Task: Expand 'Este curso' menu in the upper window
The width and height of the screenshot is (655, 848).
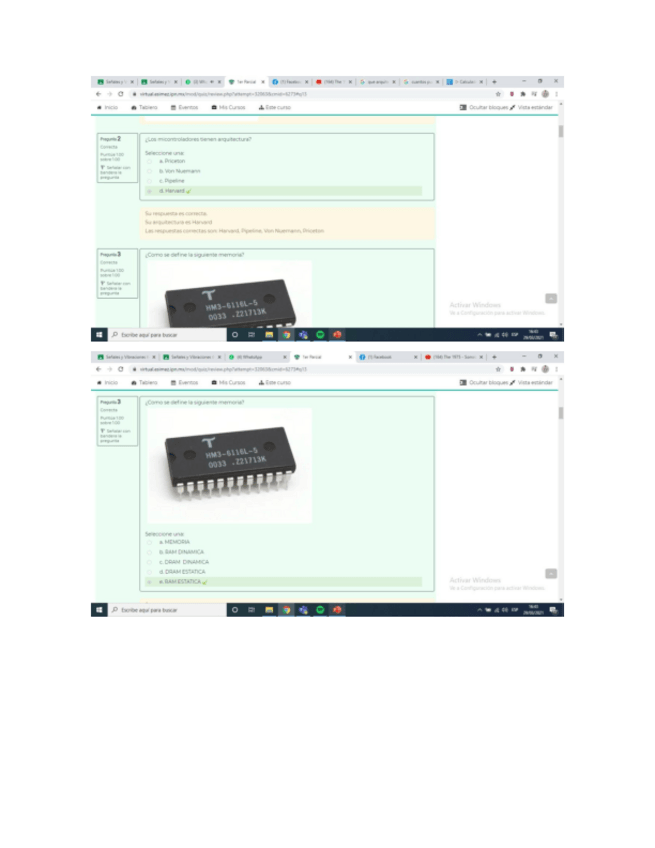Action: (274, 106)
